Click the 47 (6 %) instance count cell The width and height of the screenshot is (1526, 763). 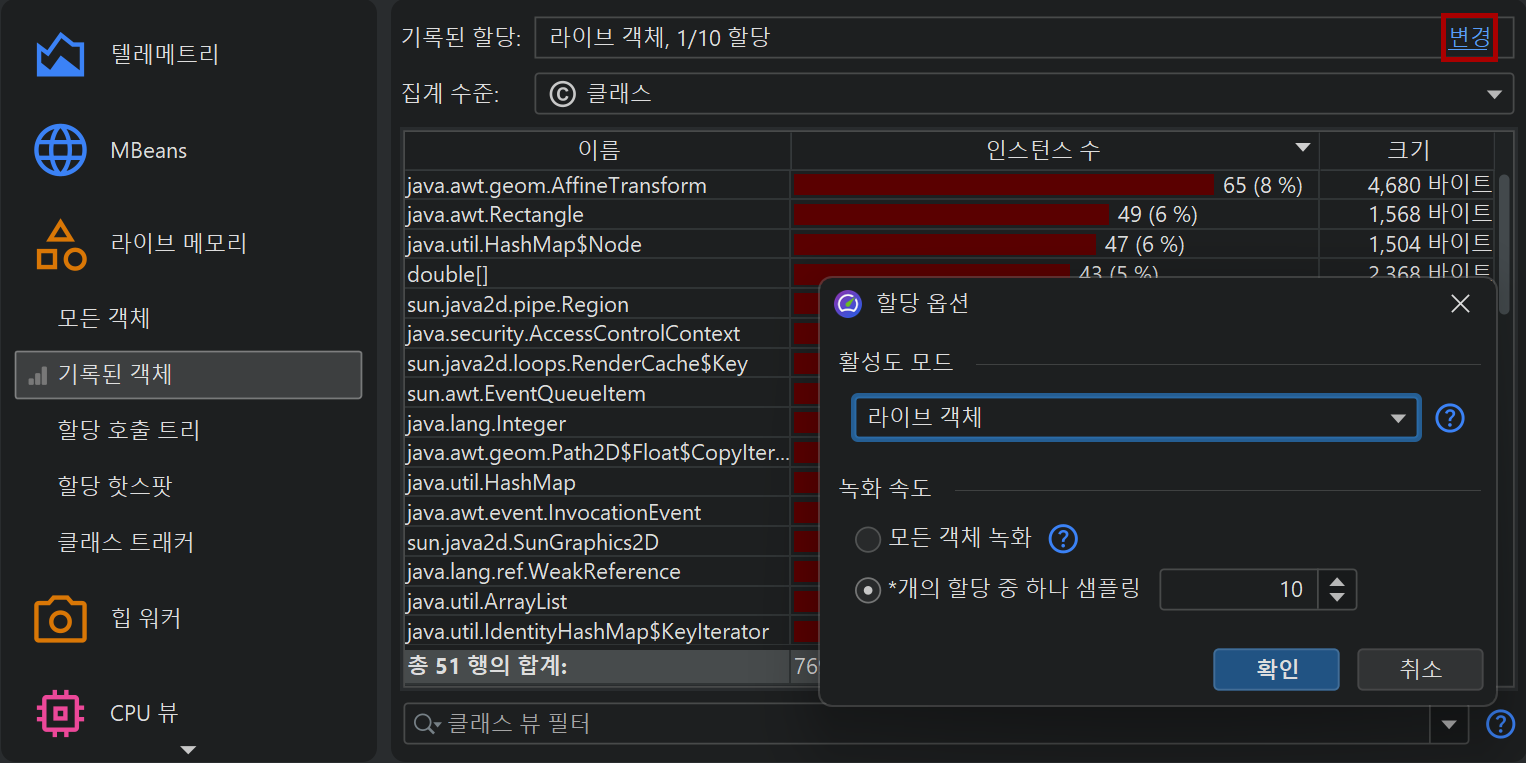point(1055,245)
